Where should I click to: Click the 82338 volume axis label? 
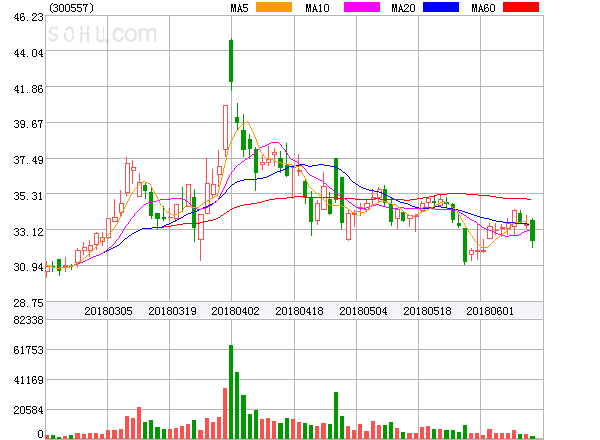coord(29,320)
